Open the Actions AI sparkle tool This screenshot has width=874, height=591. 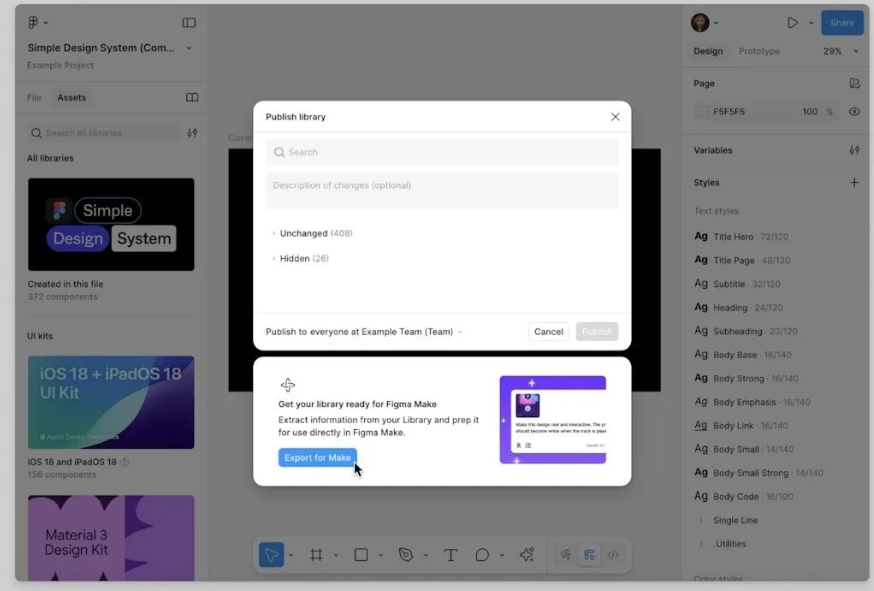click(x=527, y=554)
